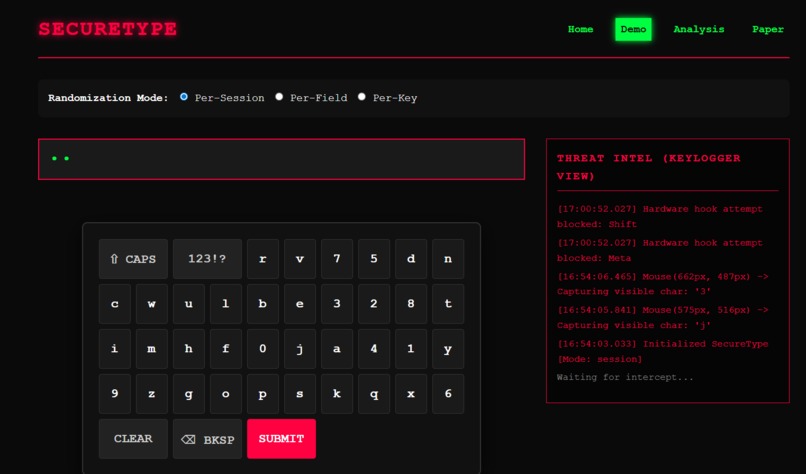Tap the '2' key on virtual keyboard
The width and height of the screenshot is (806, 474).
(374, 304)
